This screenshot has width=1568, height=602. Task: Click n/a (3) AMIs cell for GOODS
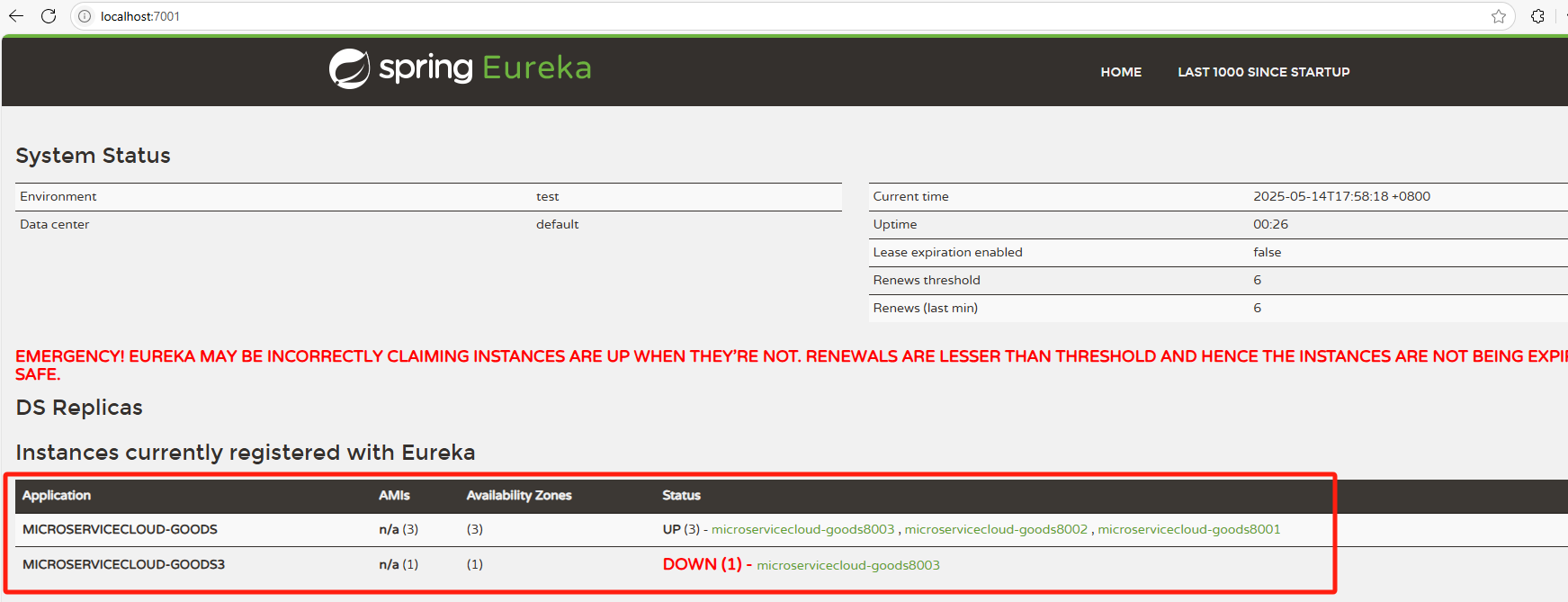[399, 529]
